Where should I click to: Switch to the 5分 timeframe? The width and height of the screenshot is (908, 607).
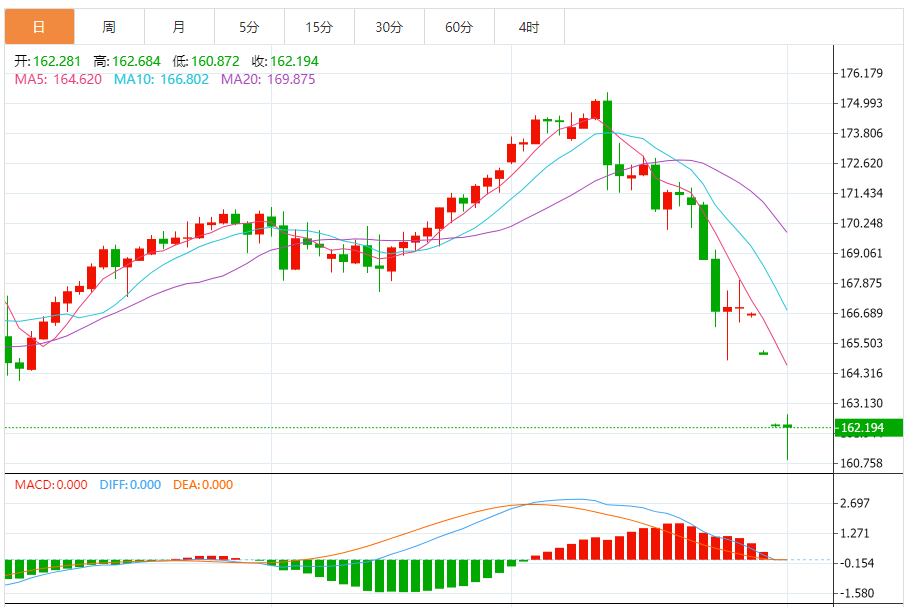click(249, 27)
